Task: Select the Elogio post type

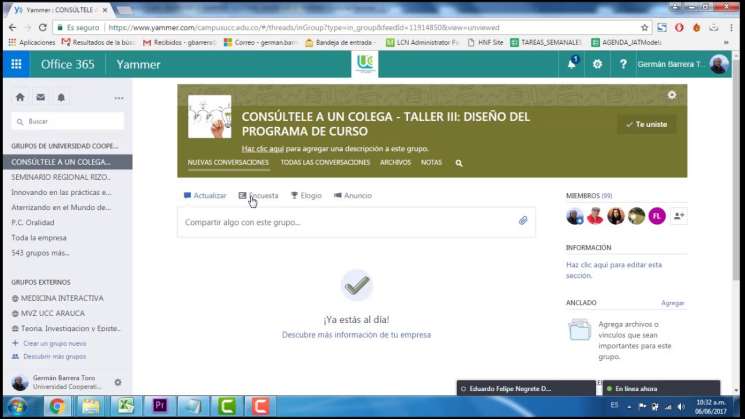Action: pos(306,196)
